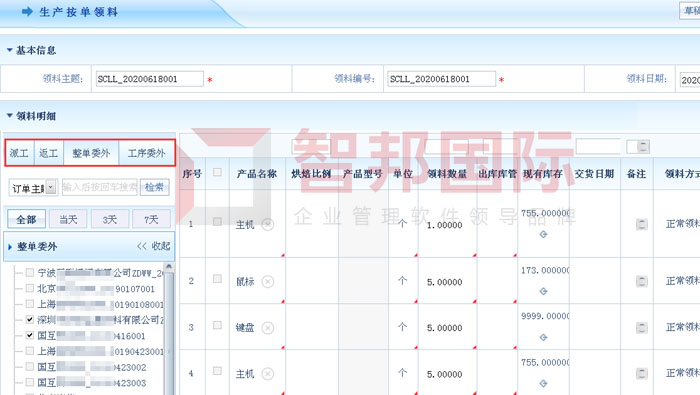Switch to the 工序委外 tab
This screenshot has height=395, width=700.
click(x=146, y=153)
